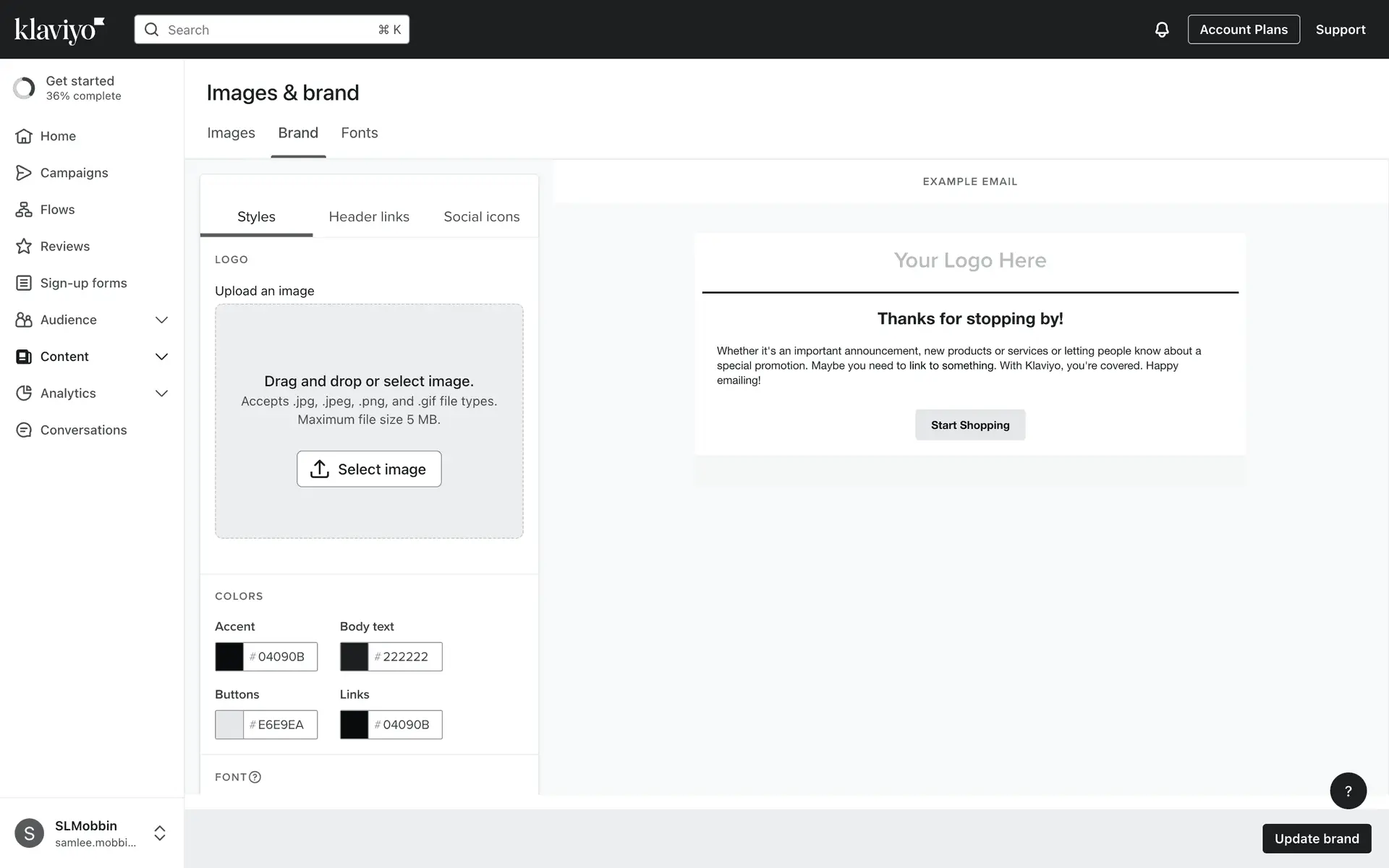Click the Select image button
Viewport: 1389px width, 868px height.
click(369, 469)
